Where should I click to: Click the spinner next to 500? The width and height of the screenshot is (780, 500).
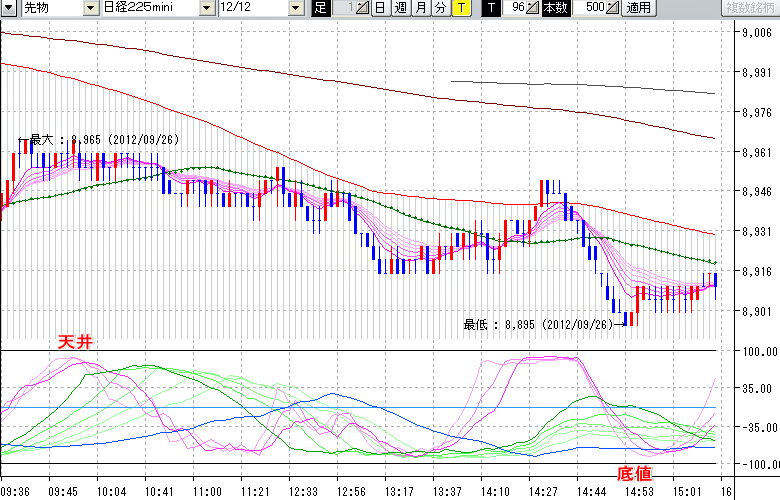tap(612, 8)
